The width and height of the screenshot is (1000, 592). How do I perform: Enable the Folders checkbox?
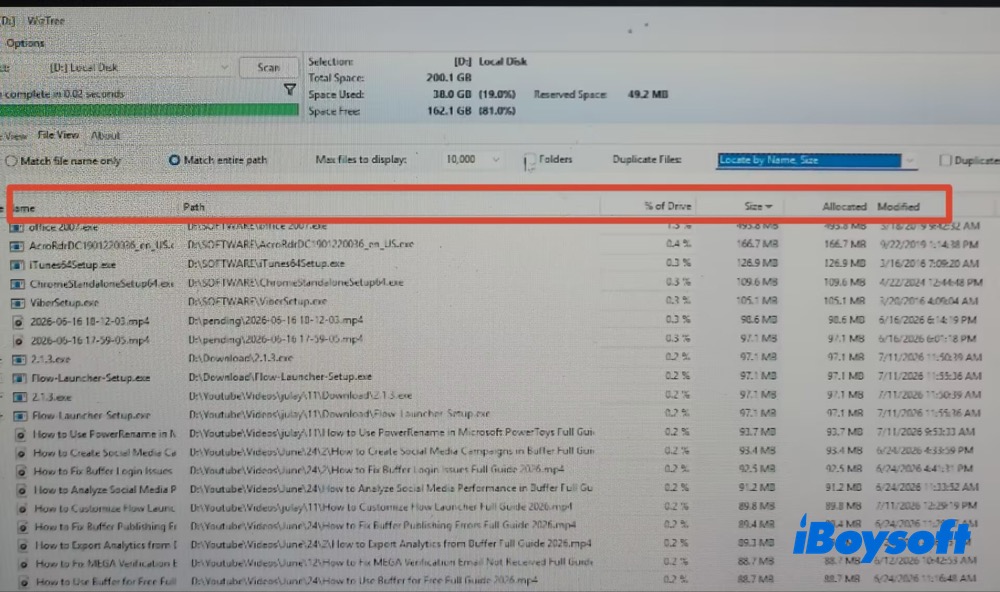point(529,160)
